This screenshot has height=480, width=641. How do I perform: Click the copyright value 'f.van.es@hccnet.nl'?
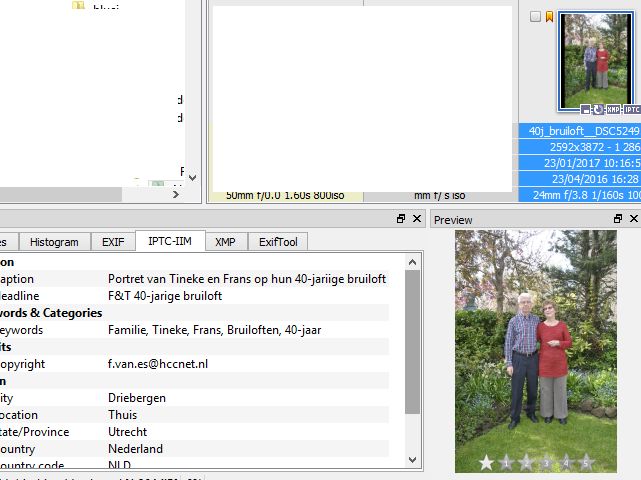pos(158,363)
